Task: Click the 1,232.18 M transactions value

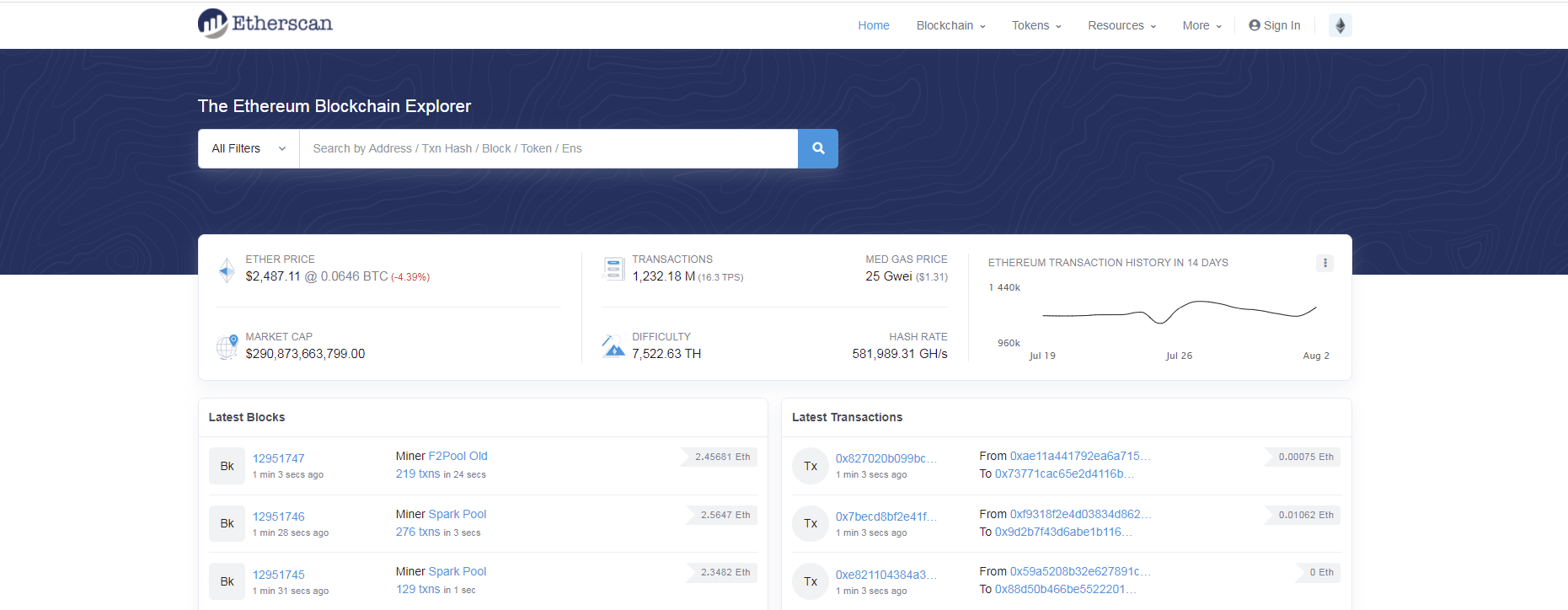Action: coord(664,276)
